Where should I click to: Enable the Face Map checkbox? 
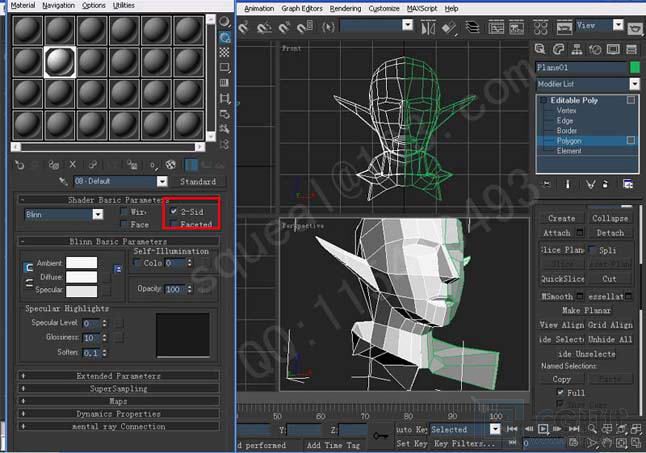[124, 224]
